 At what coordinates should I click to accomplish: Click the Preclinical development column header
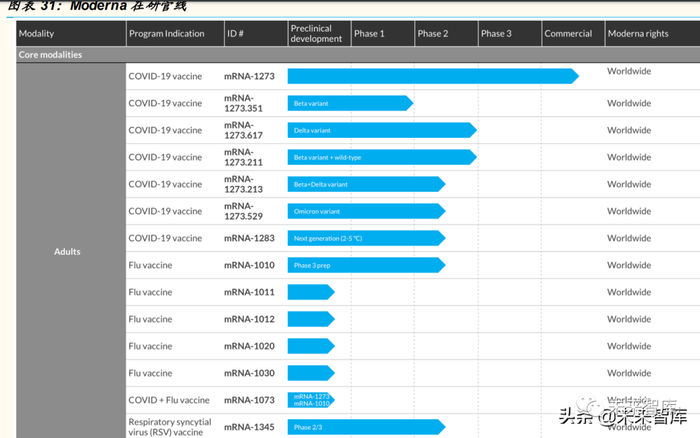319,33
